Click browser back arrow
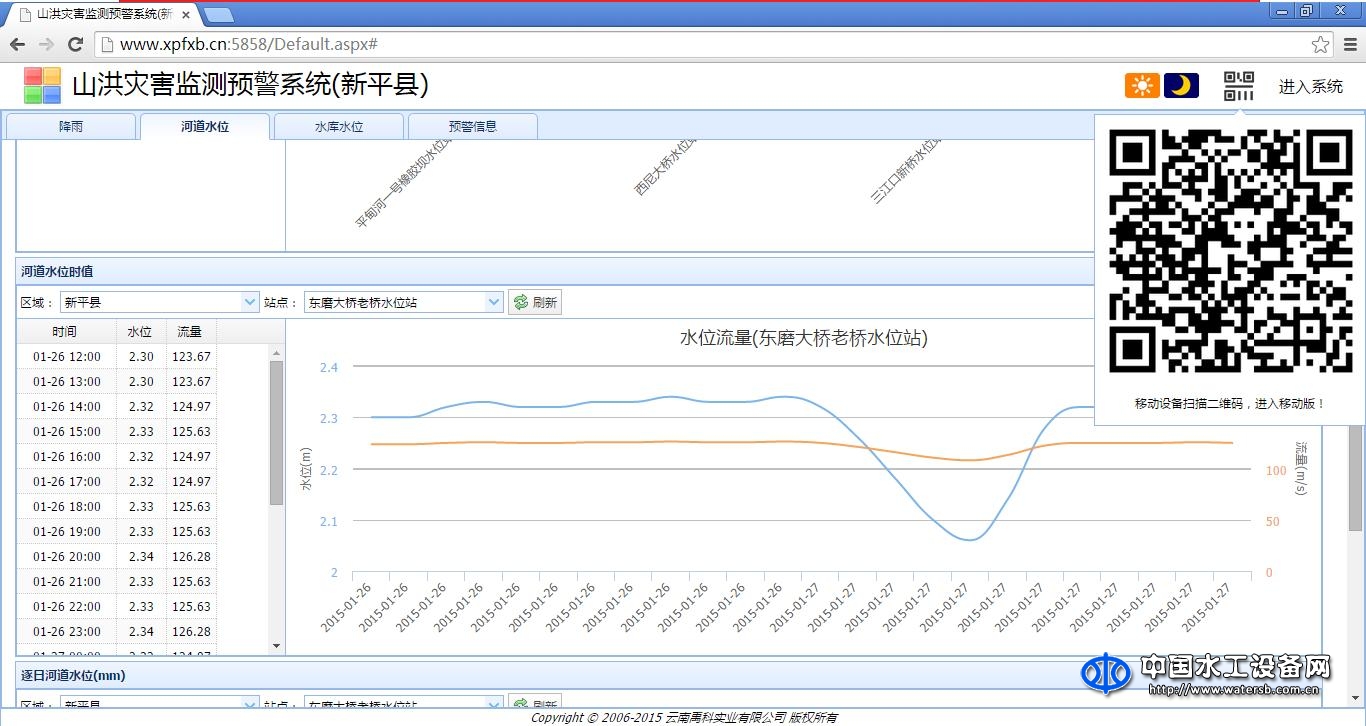1366x726 pixels. tap(17, 44)
